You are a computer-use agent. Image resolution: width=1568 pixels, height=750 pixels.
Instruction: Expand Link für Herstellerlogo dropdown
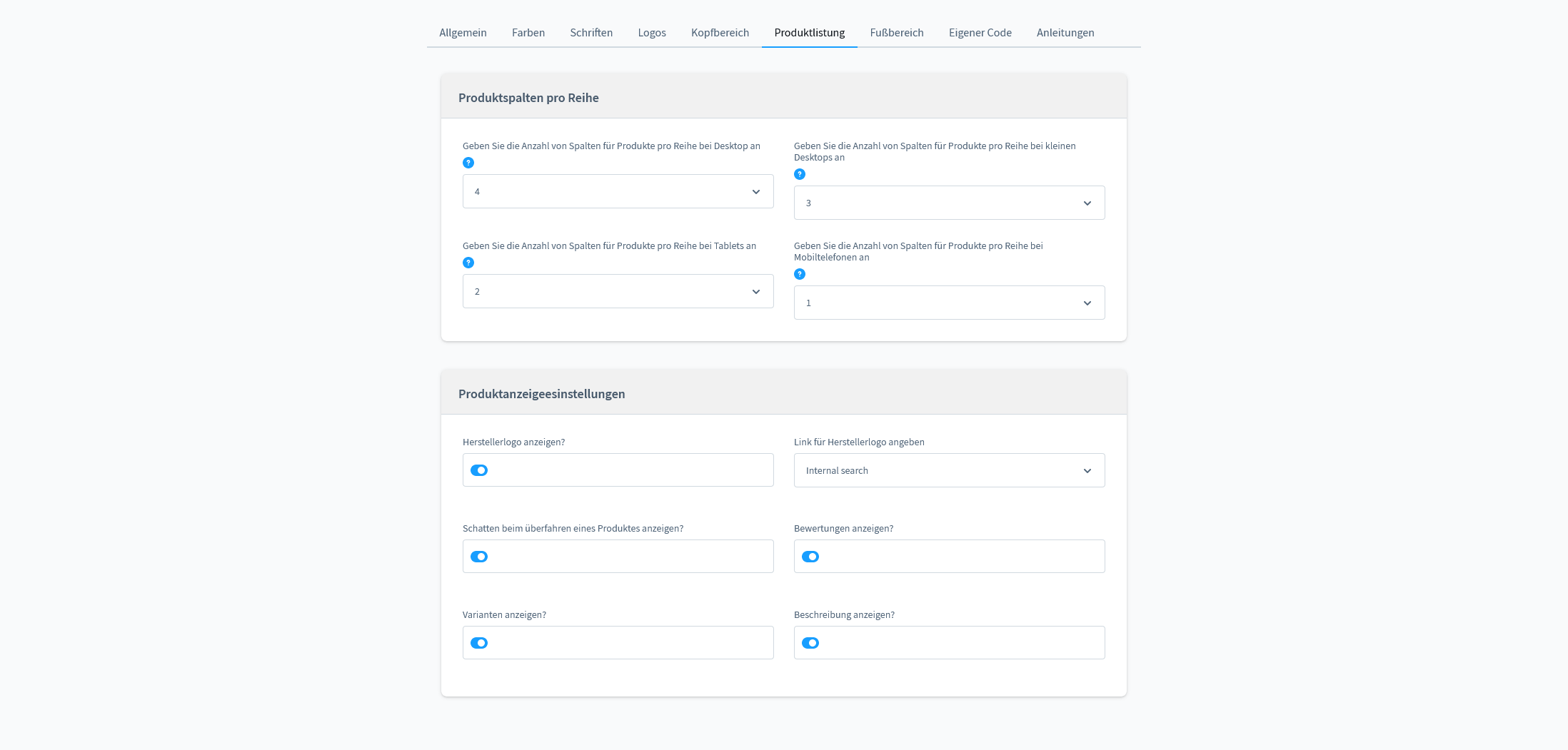(950, 470)
